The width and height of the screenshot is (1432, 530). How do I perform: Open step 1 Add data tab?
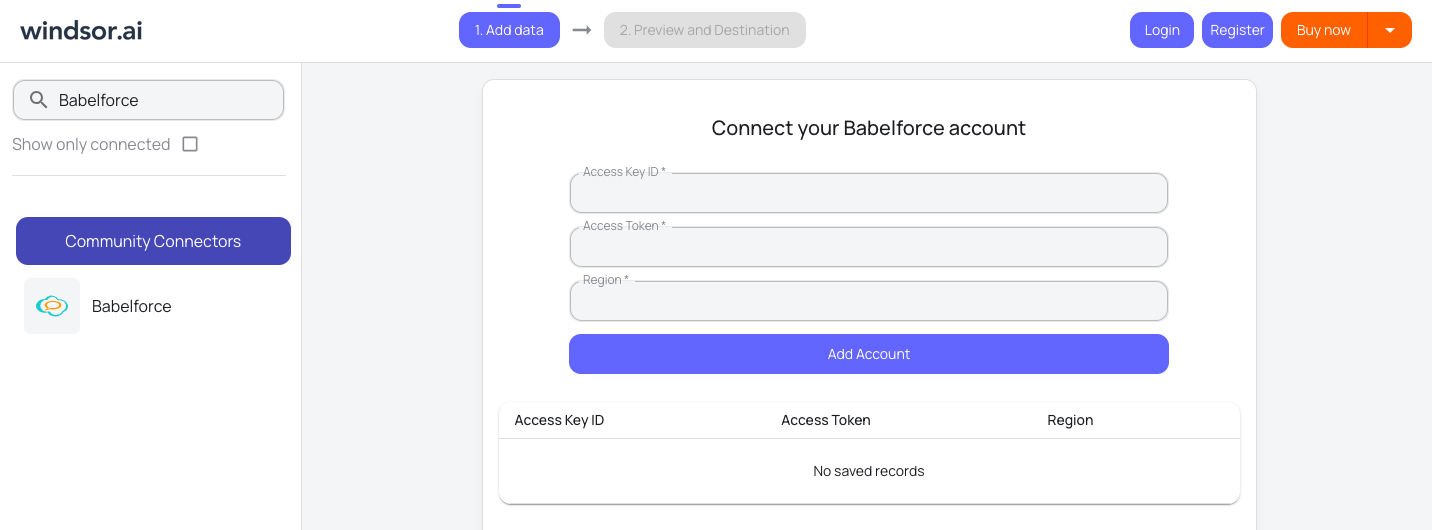(509, 30)
